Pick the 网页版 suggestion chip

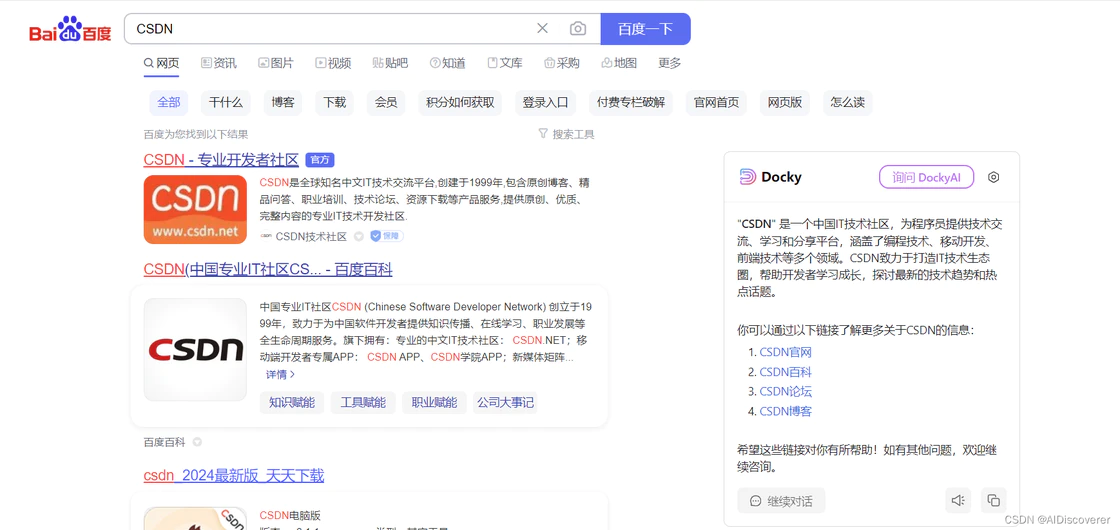pyautogui.click(x=785, y=102)
